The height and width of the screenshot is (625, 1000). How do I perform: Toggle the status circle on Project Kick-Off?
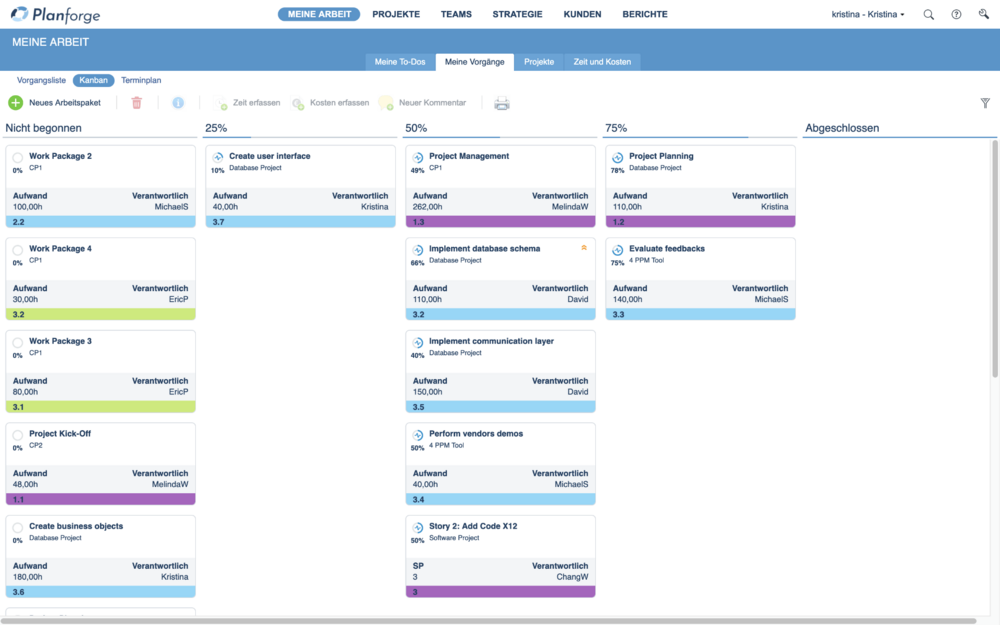click(18, 435)
